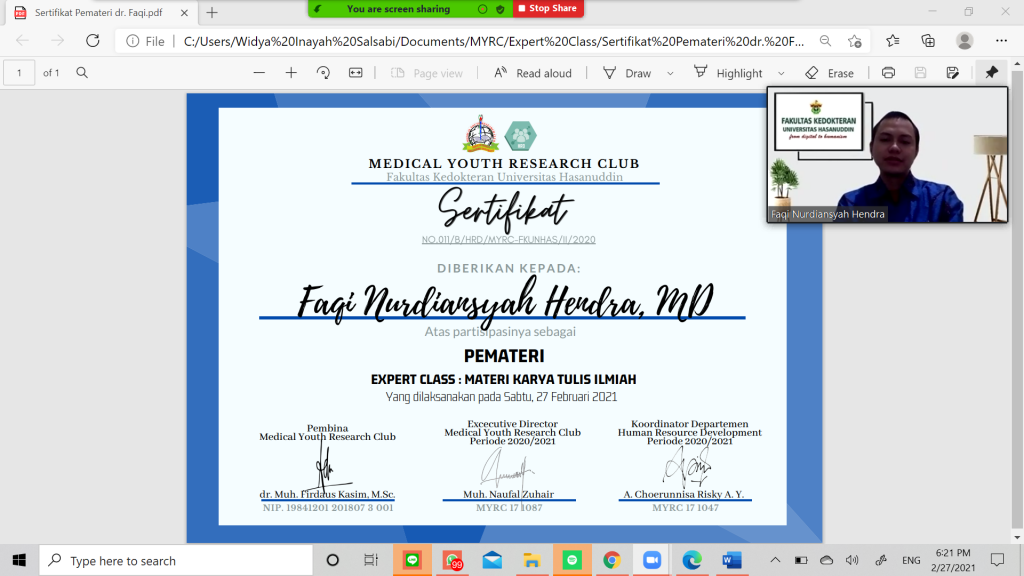Click the volume speaker tray icon
Viewport: 1024px width, 576px height.
pyautogui.click(x=852, y=560)
